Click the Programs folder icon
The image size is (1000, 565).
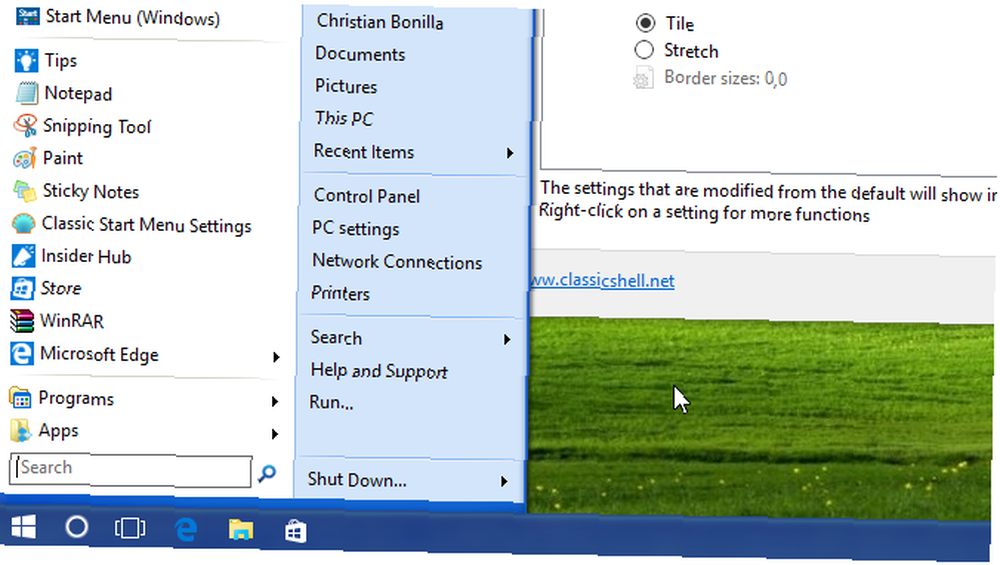click(x=20, y=399)
